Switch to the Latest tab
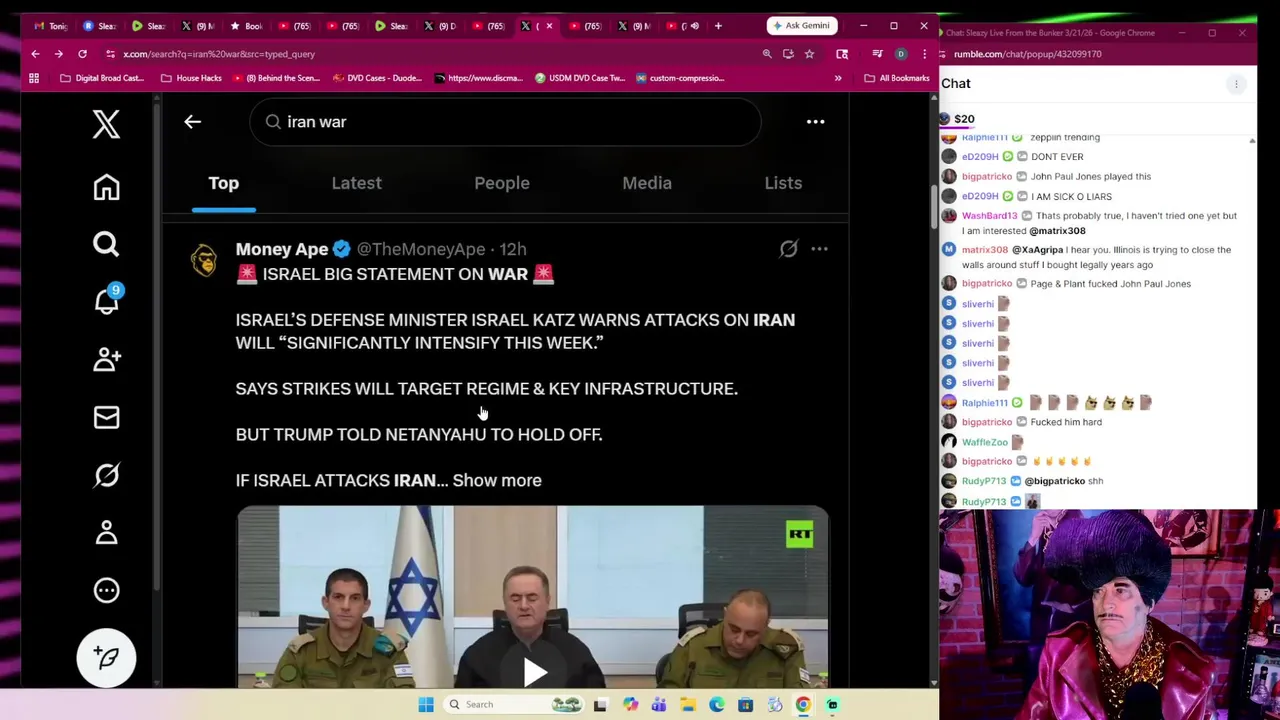This screenshot has width=1280, height=720. coord(356,183)
